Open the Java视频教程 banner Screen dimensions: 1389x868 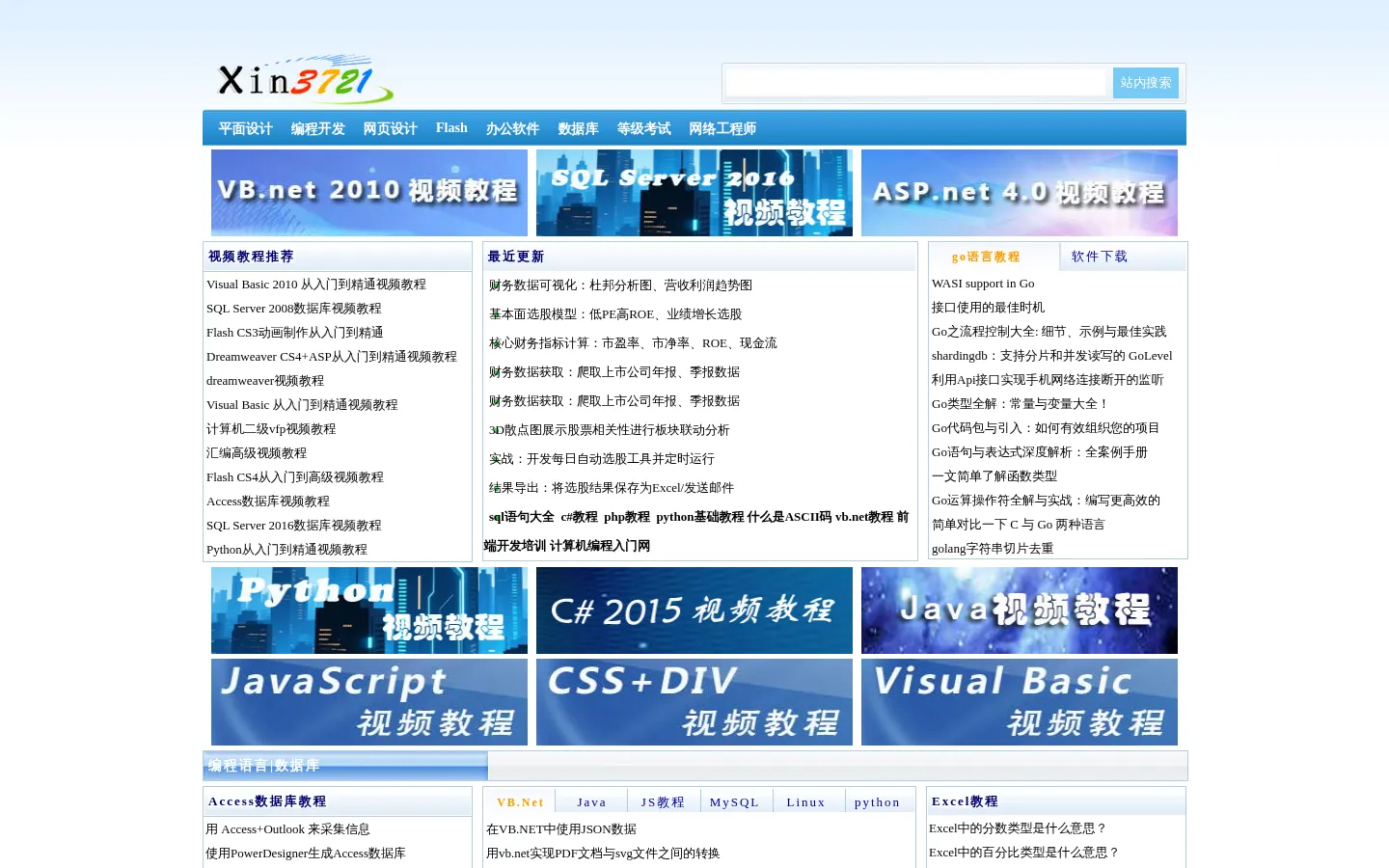[x=1020, y=610]
